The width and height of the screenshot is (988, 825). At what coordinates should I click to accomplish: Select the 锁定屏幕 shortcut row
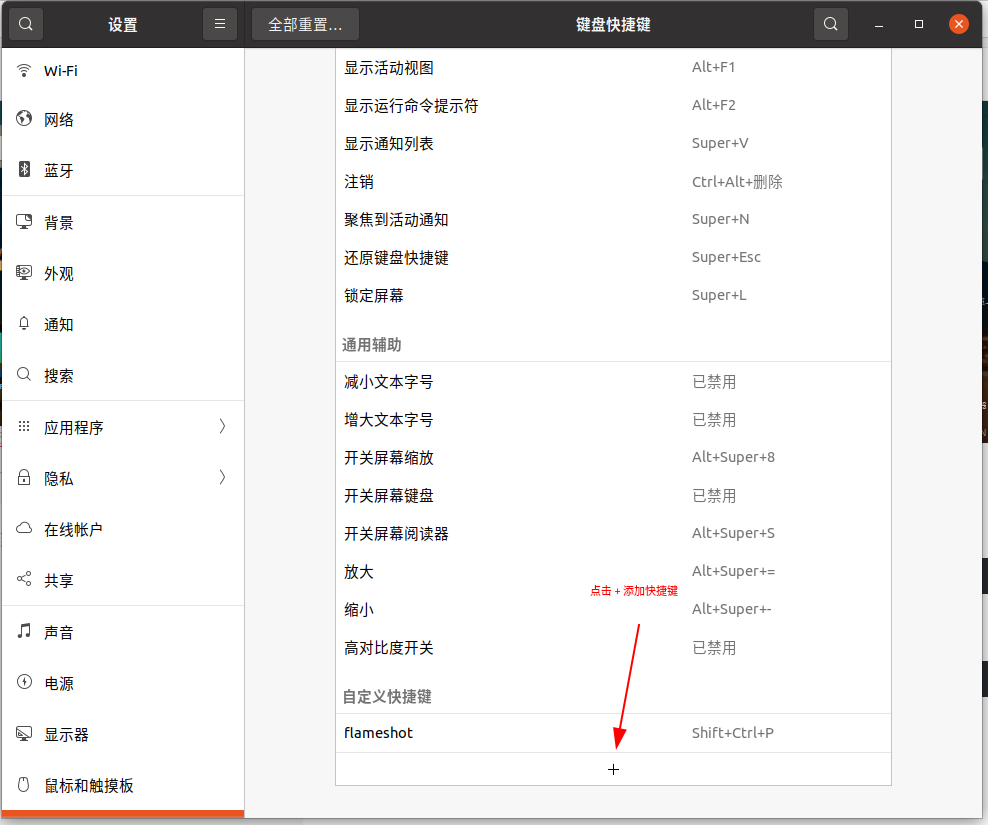coord(613,295)
